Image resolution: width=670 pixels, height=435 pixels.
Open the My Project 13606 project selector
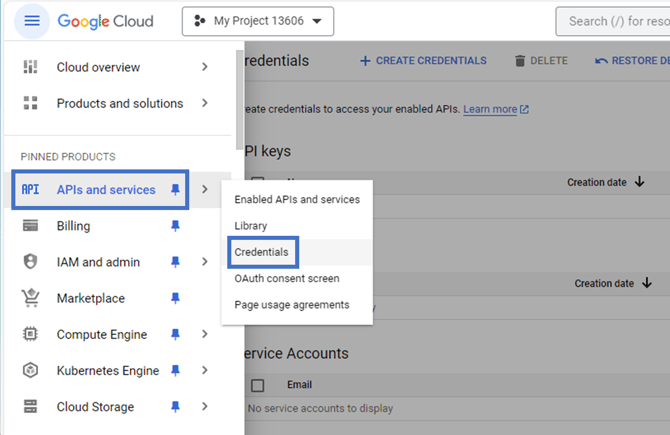click(258, 21)
